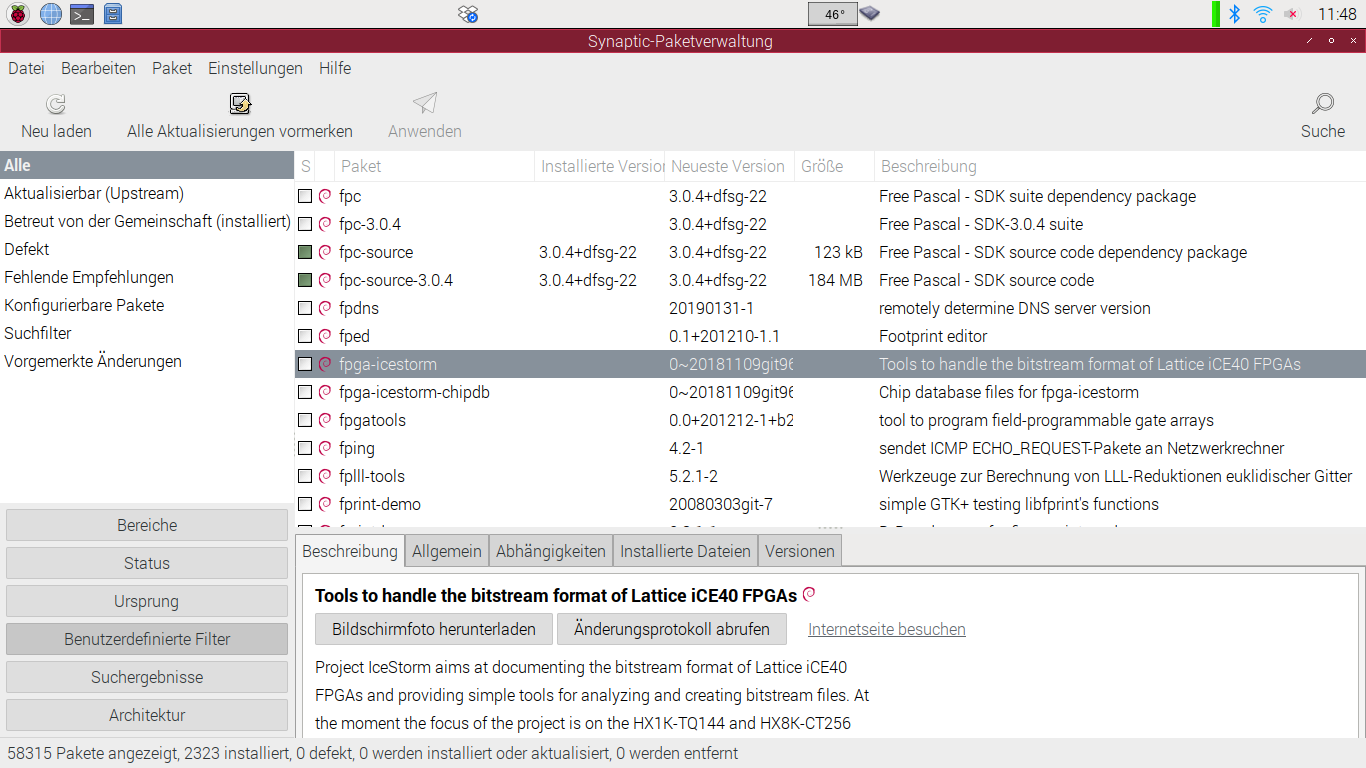1366x768 pixels.
Task: Select the Beschreibung tab
Action: (x=350, y=551)
